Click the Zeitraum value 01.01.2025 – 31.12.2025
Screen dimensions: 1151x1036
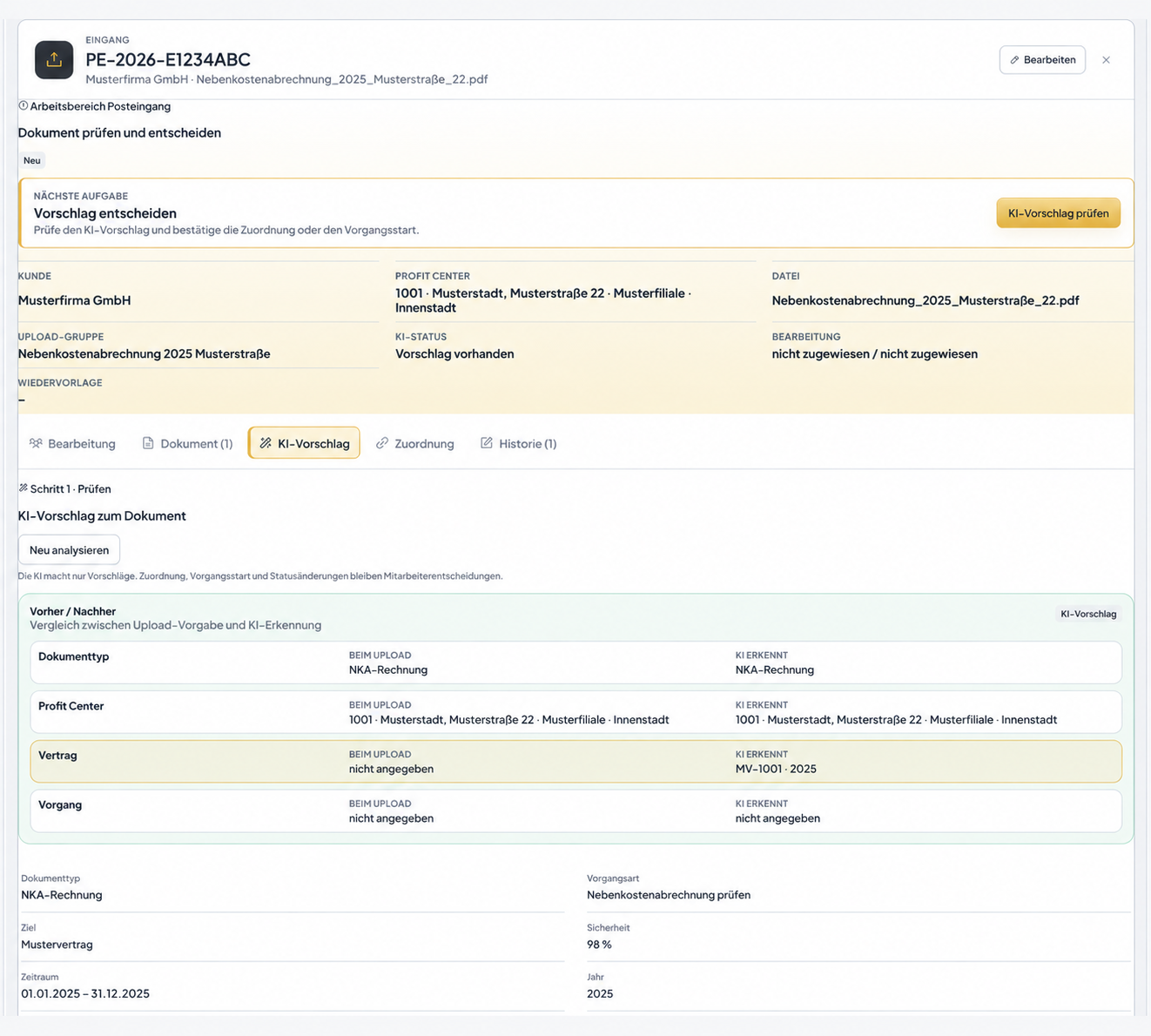pos(85,993)
